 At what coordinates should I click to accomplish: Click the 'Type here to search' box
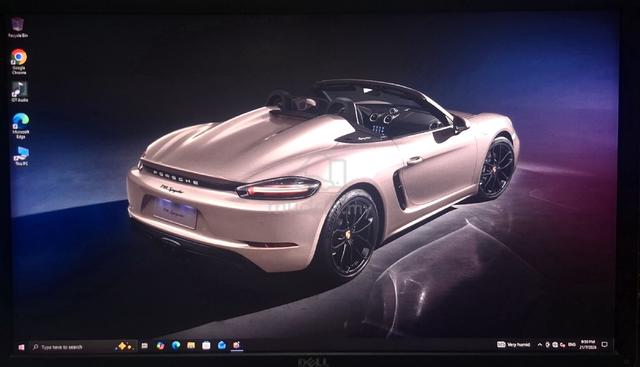[73, 347]
